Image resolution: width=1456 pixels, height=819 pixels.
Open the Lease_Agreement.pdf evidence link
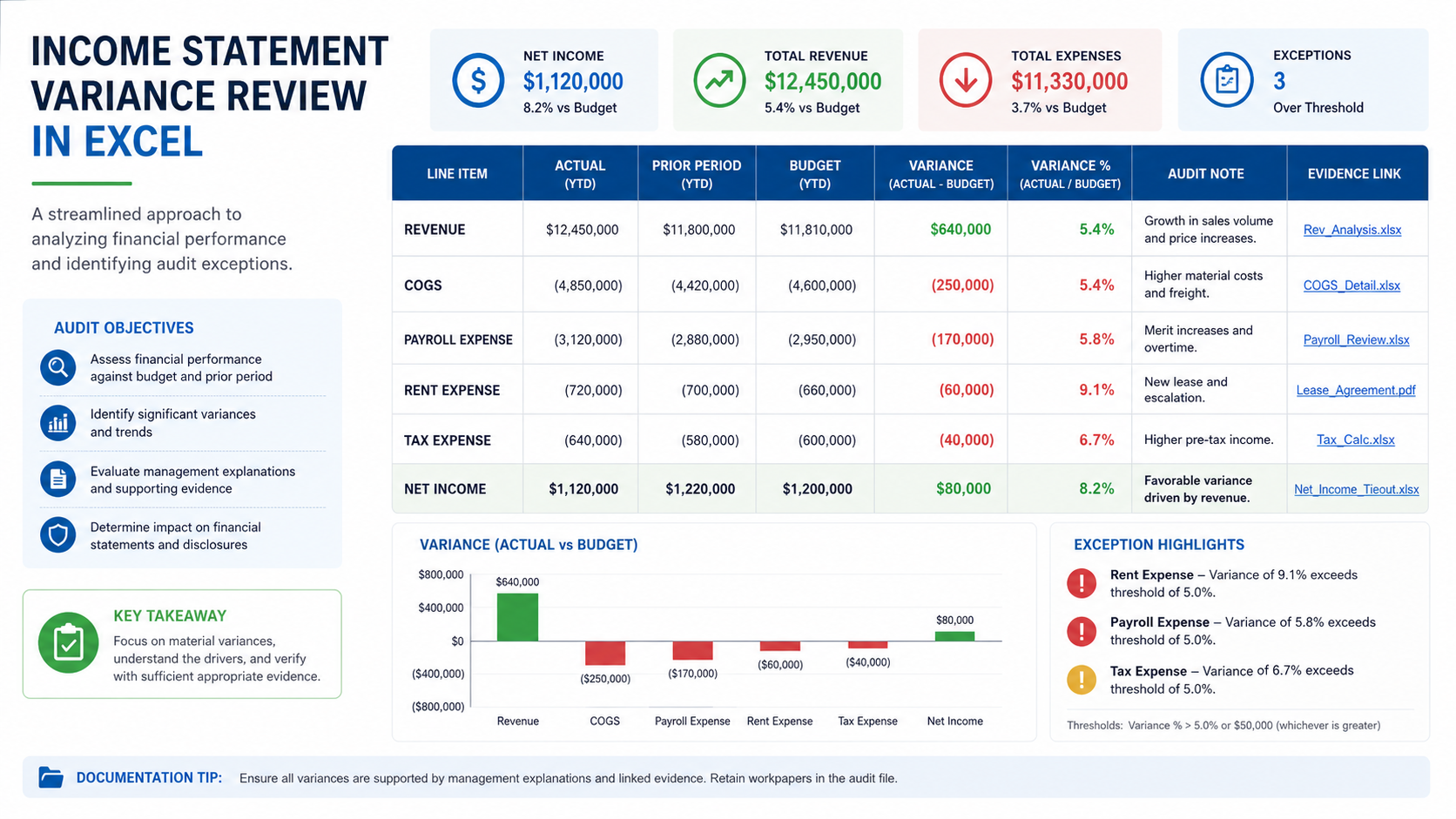click(1356, 390)
